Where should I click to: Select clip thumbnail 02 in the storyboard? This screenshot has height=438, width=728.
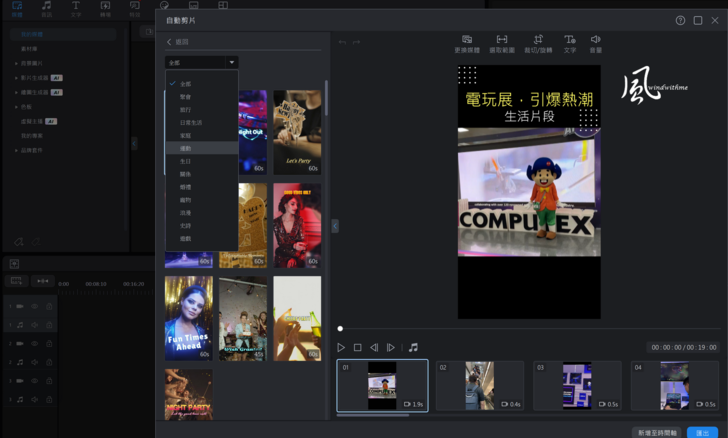480,386
